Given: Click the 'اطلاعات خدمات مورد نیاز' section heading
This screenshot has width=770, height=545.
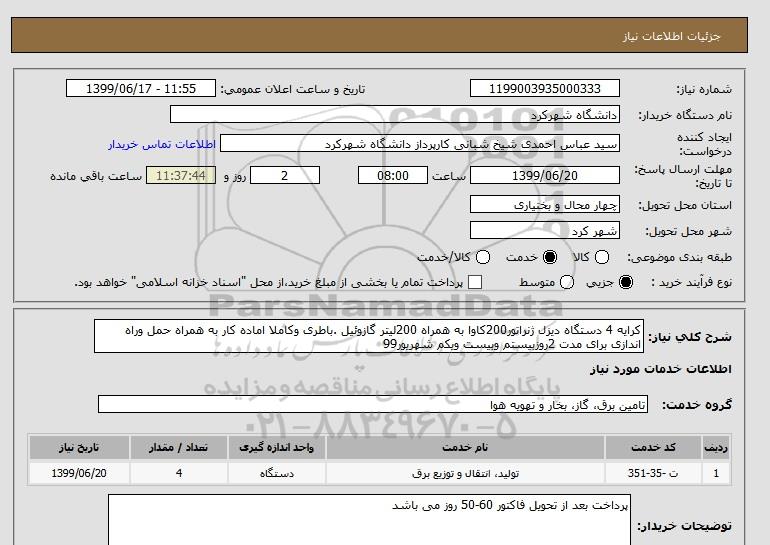Looking at the screenshot, I should (x=660, y=369).
